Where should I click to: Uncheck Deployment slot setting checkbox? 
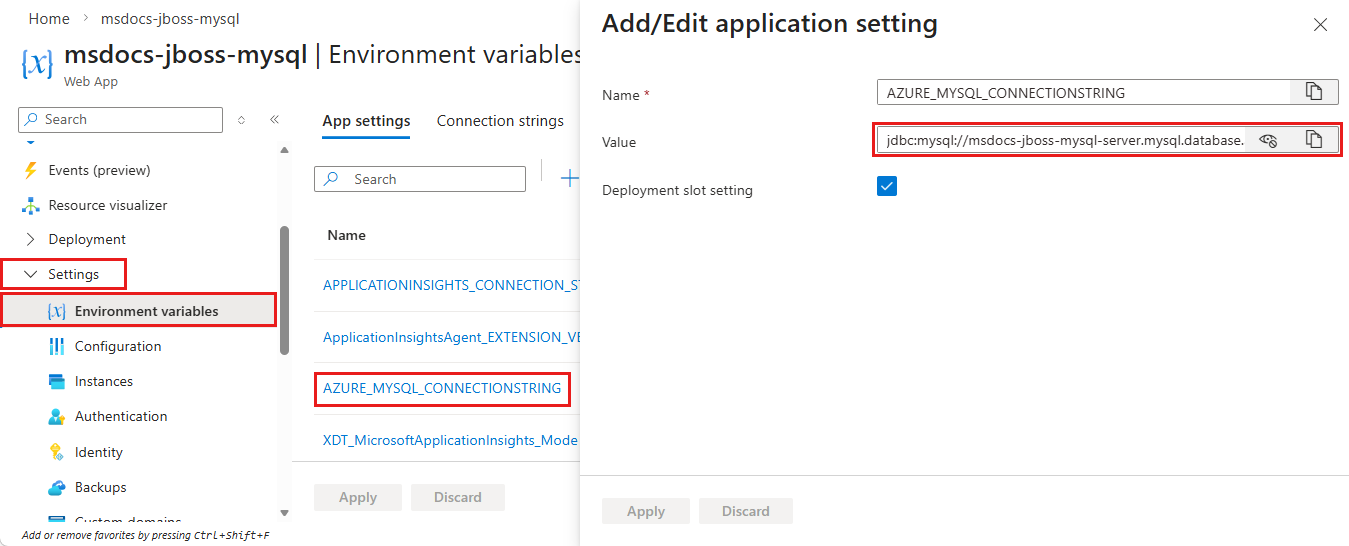(x=887, y=186)
